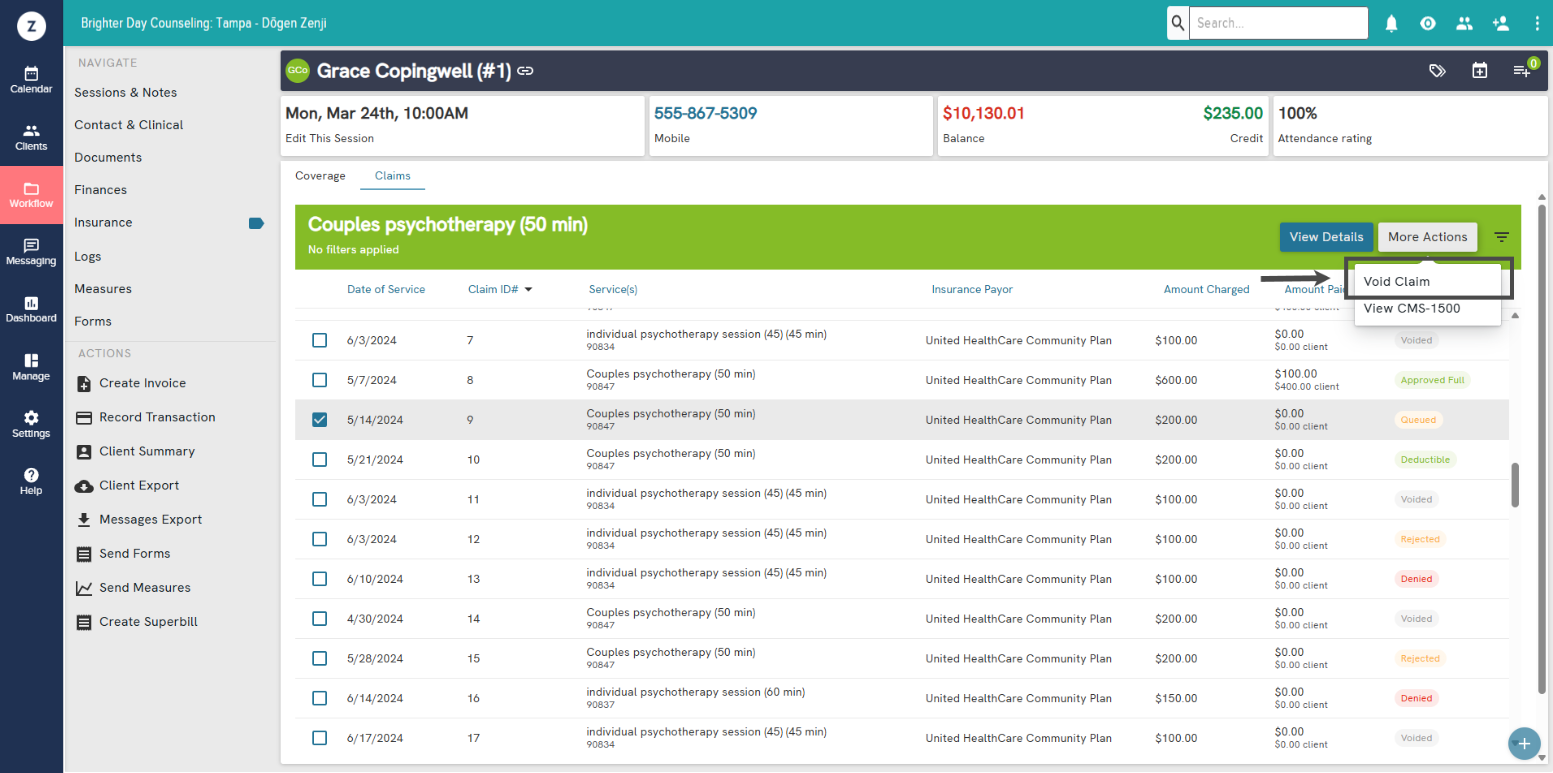The width and height of the screenshot is (1553, 773).
Task: Open the Dashboard sidebar icon
Action: point(31,309)
